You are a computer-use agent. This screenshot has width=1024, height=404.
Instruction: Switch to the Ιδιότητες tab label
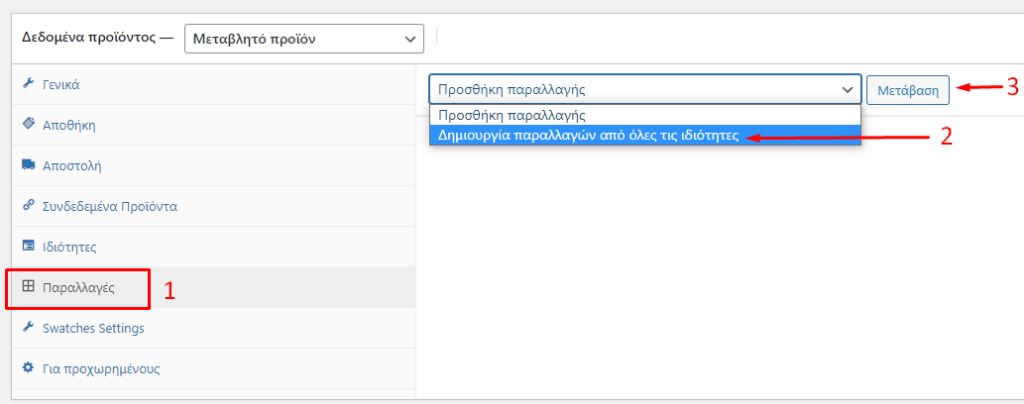pos(69,246)
